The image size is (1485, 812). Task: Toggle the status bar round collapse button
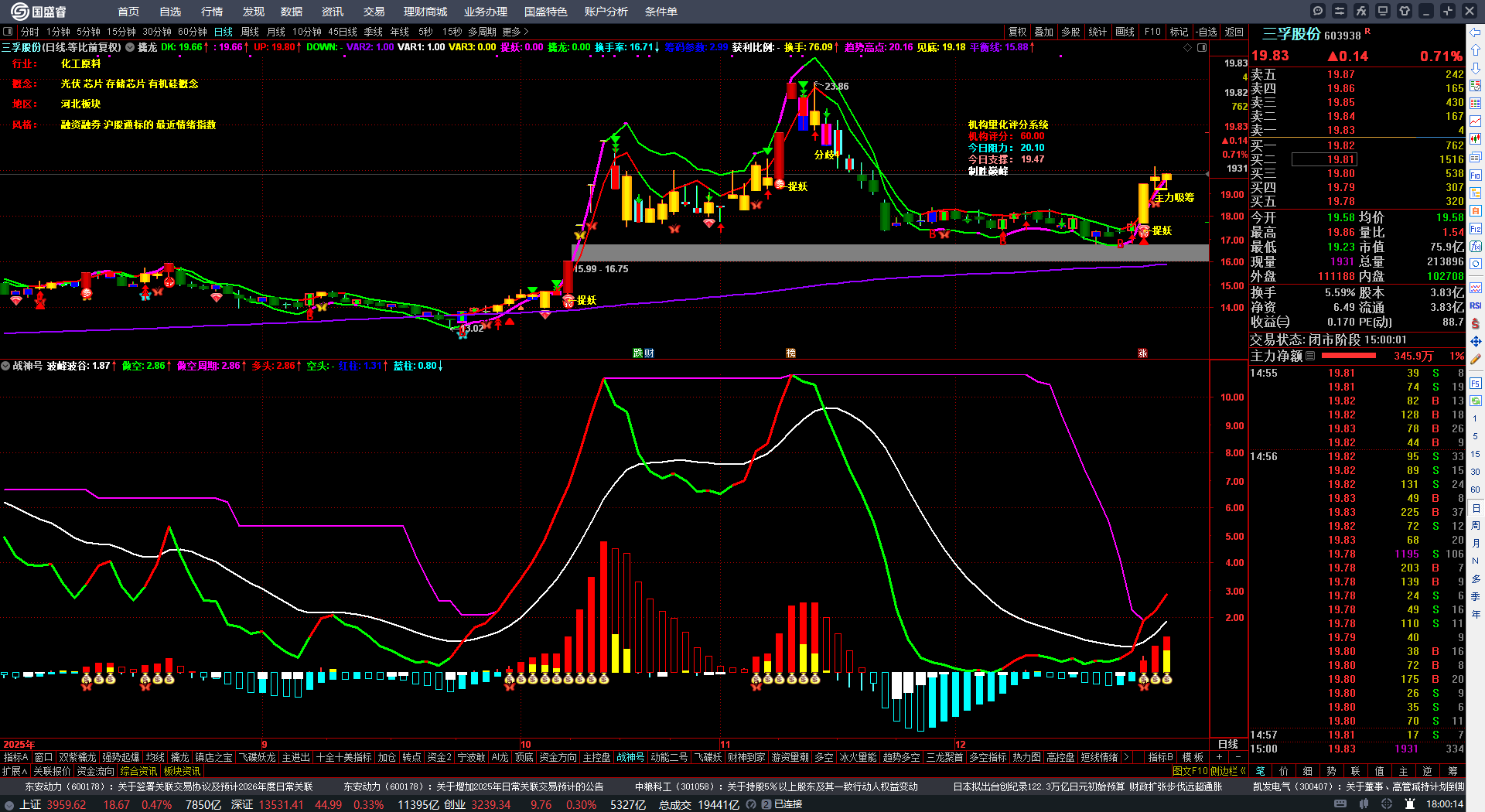click(x=9, y=804)
